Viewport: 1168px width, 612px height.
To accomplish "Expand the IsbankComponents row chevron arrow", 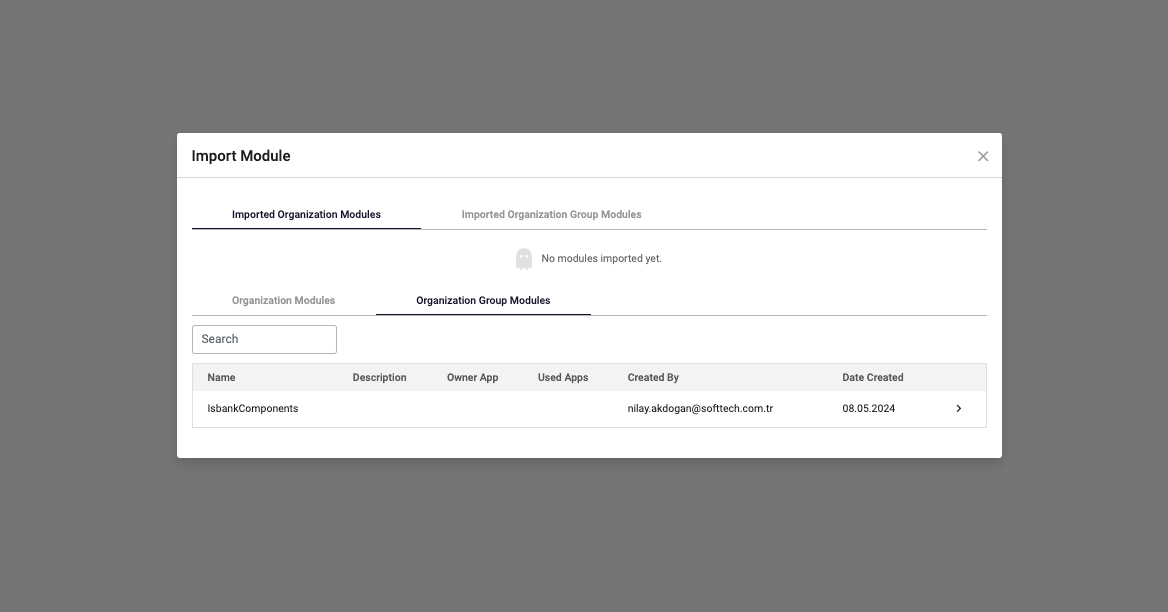I will (x=958, y=409).
